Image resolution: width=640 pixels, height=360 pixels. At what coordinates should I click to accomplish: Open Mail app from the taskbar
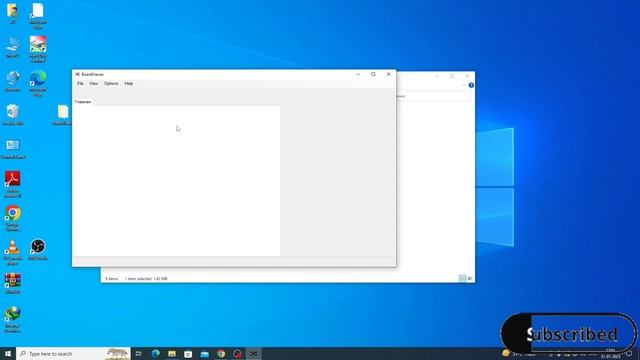[x=204, y=353]
